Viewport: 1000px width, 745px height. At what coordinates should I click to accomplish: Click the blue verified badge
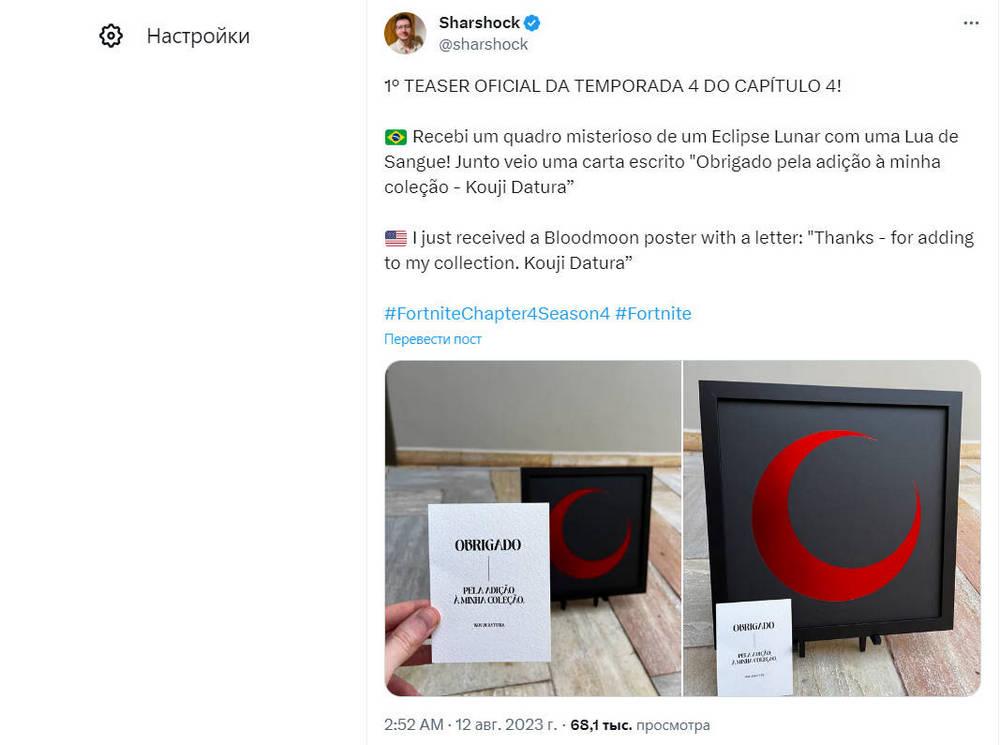coord(532,23)
